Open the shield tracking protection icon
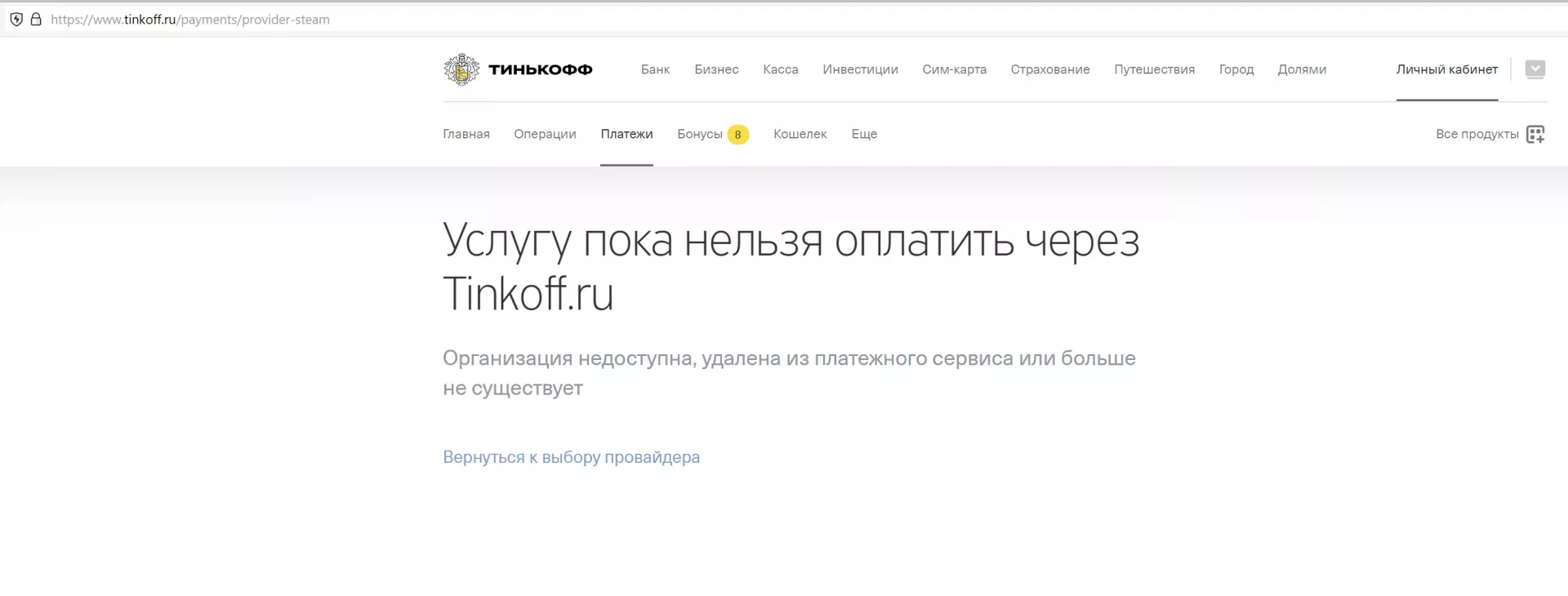The width and height of the screenshot is (1568, 596). (x=16, y=20)
